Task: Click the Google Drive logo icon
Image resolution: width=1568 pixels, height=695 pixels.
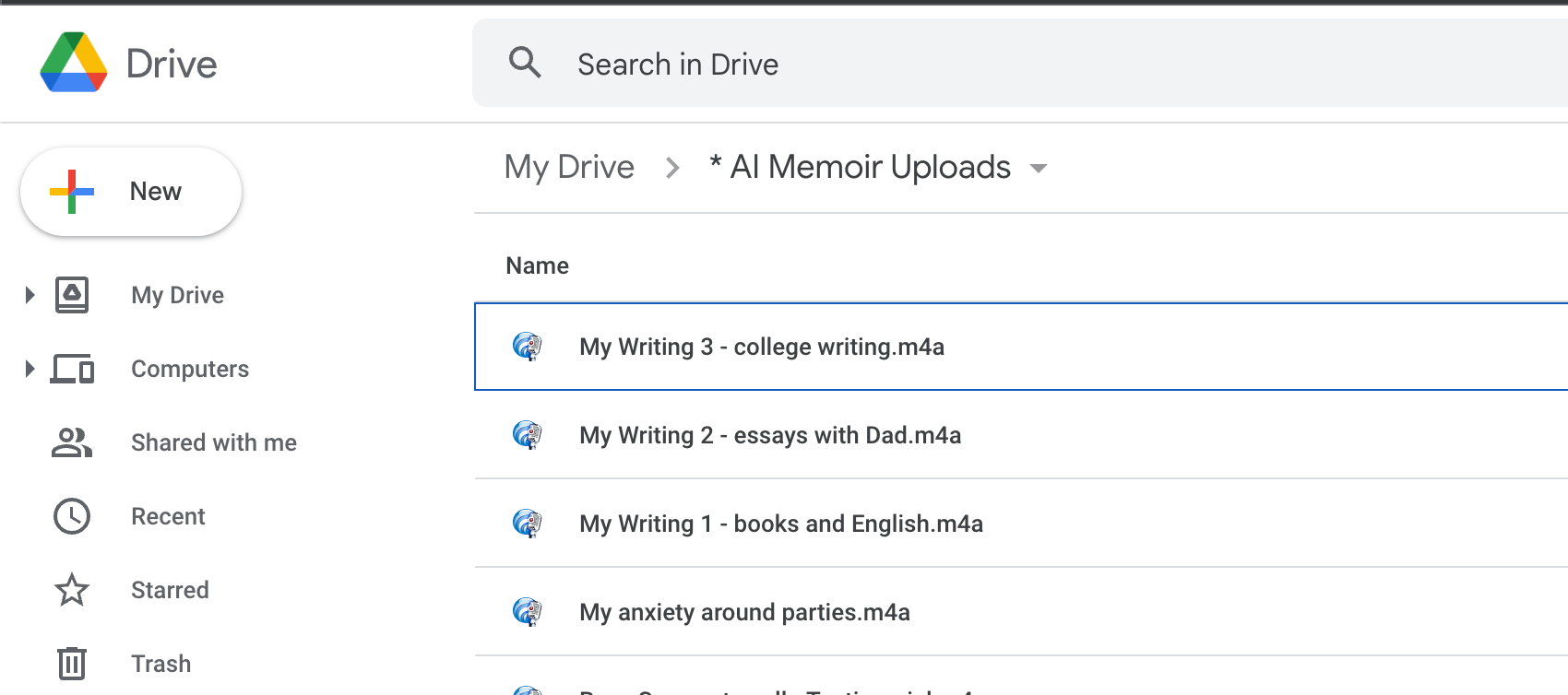Action: [x=74, y=63]
